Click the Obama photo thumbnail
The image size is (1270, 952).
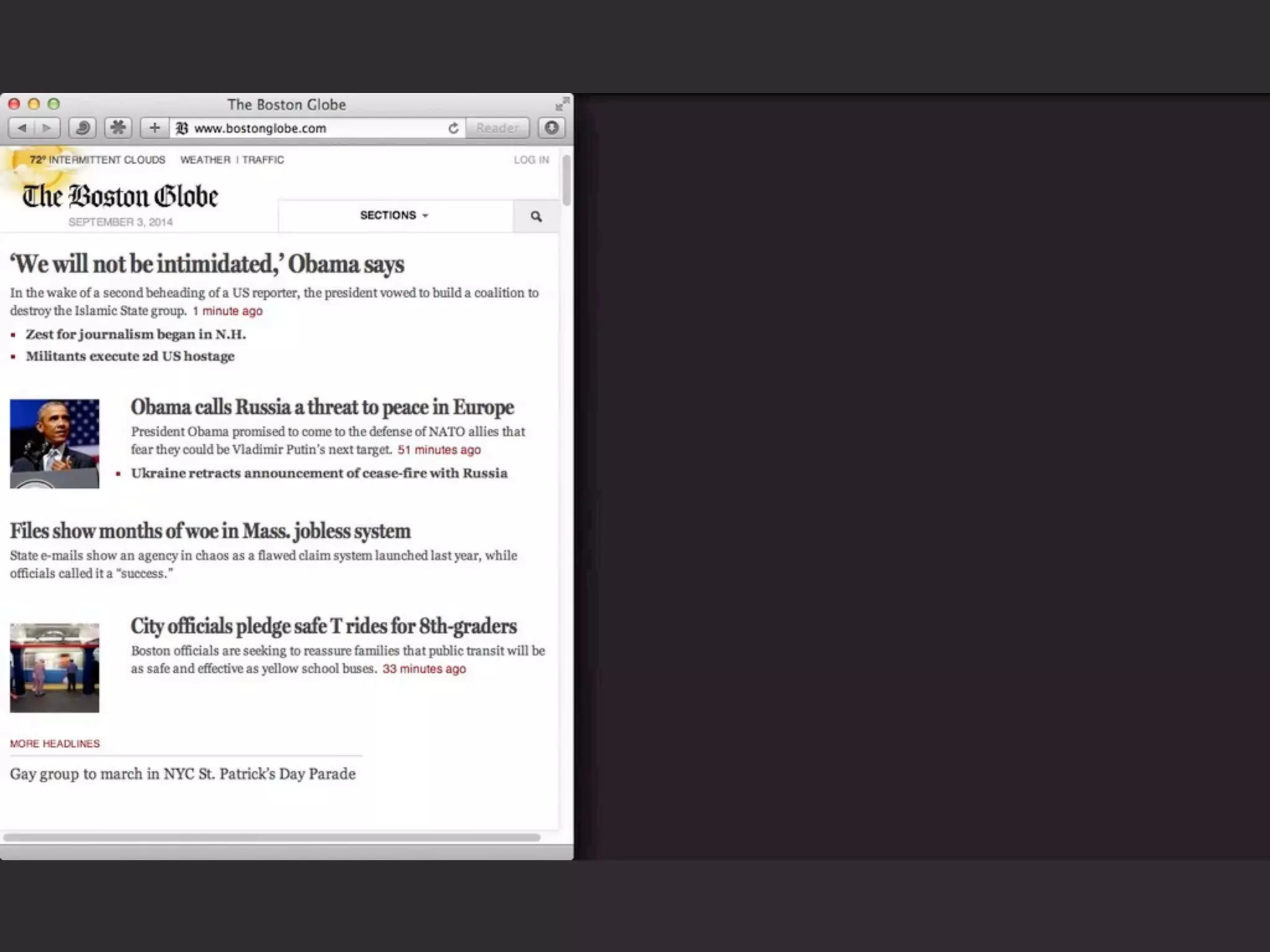pos(55,444)
